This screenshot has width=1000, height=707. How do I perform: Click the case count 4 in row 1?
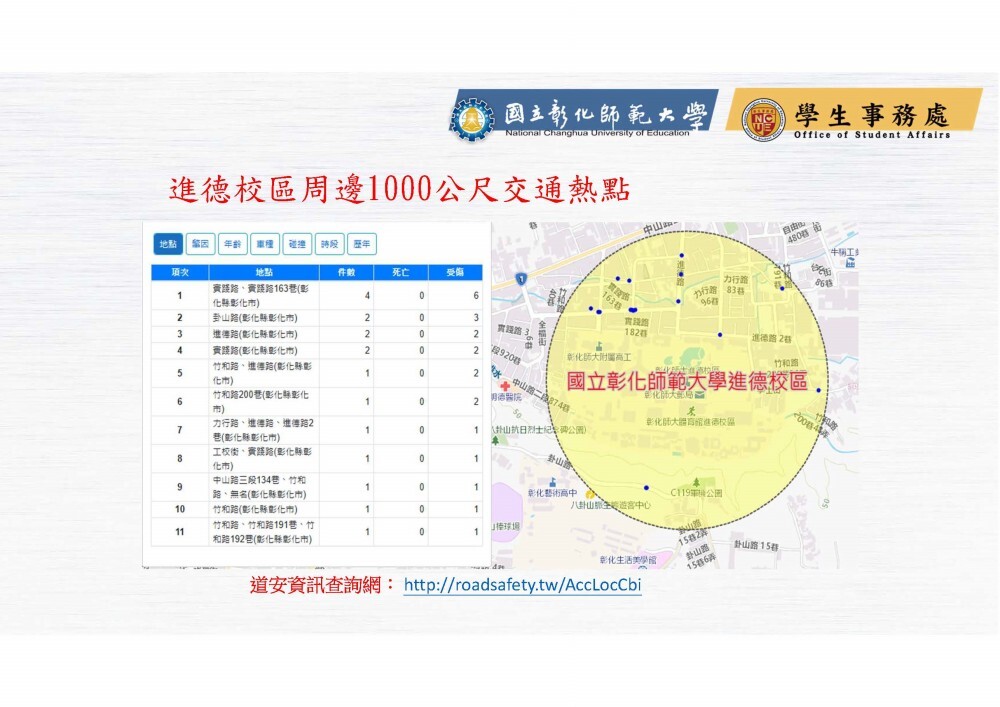coord(367,296)
